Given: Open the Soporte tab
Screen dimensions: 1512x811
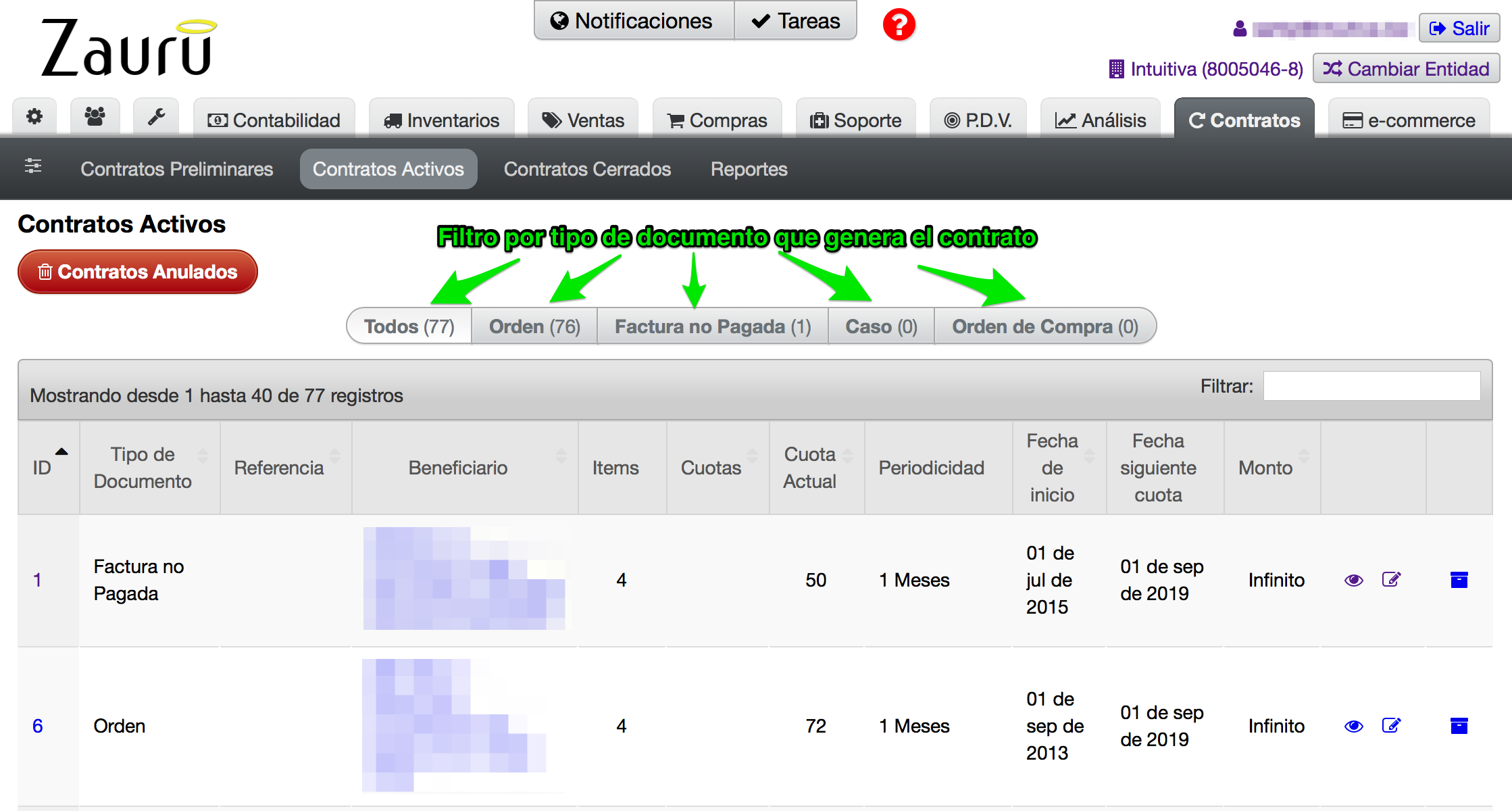Looking at the screenshot, I should 855,120.
